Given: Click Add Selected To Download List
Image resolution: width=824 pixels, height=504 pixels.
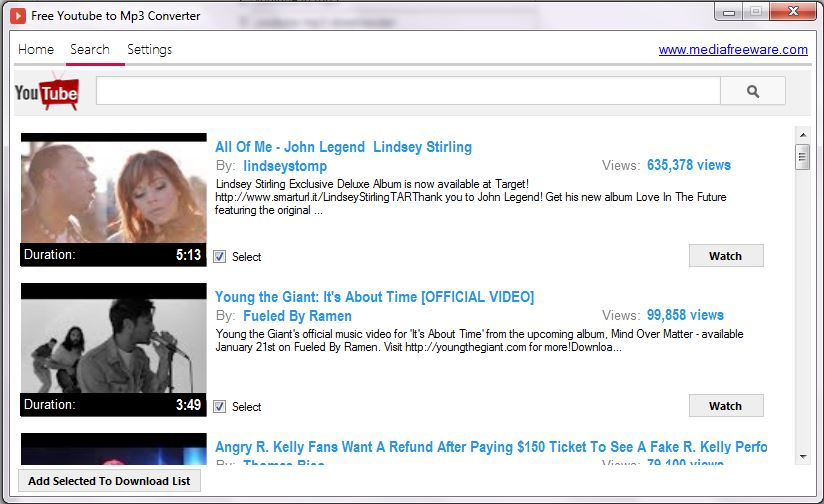Looking at the screenshot, I should [x=109, y=481].
